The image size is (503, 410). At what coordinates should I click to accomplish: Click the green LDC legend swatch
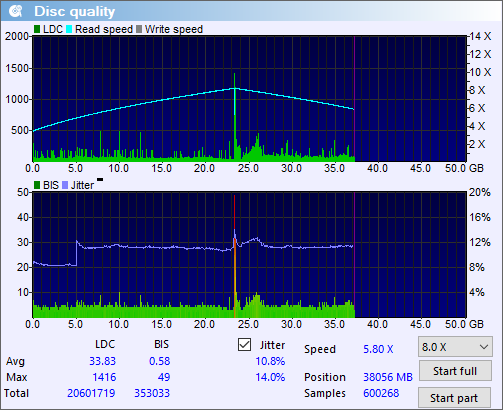pos(37,29)
